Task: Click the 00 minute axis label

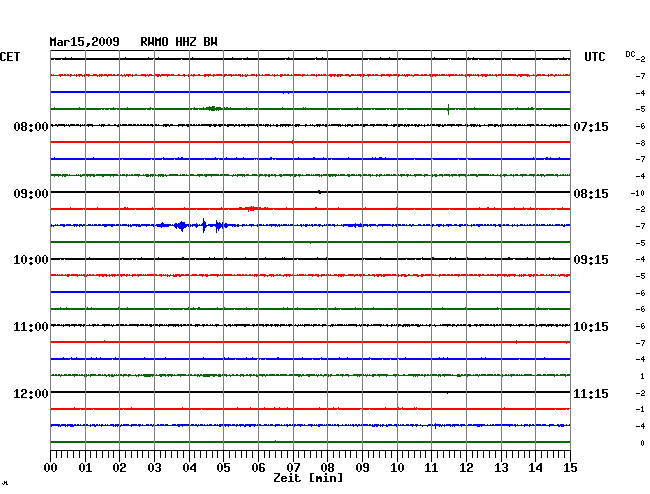Action: pos(51,468)
